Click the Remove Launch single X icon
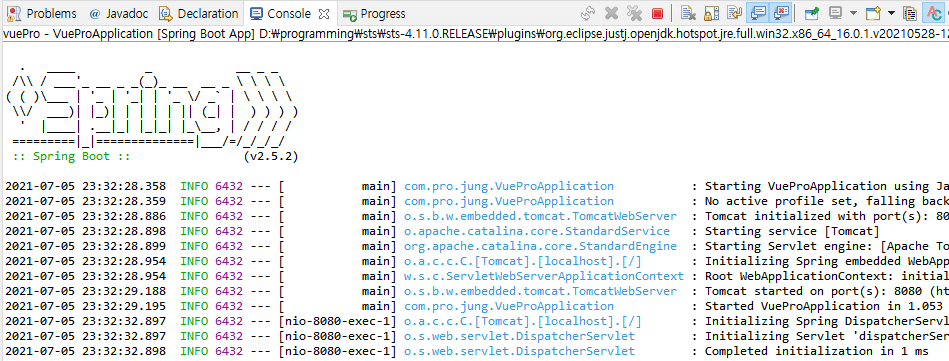Image resolution: width=949 pixels, height=361 pixels. point(611,13)
